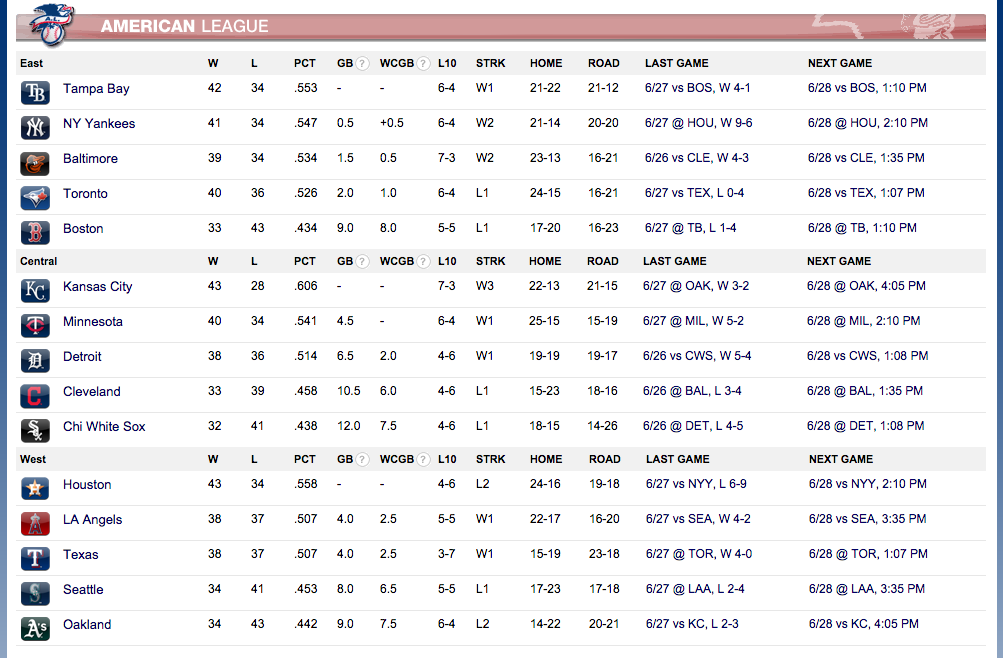1003x658 pixels.
Task: Open Minnesota next game 6/28 @ MIL
Action: tap(864, 321)
